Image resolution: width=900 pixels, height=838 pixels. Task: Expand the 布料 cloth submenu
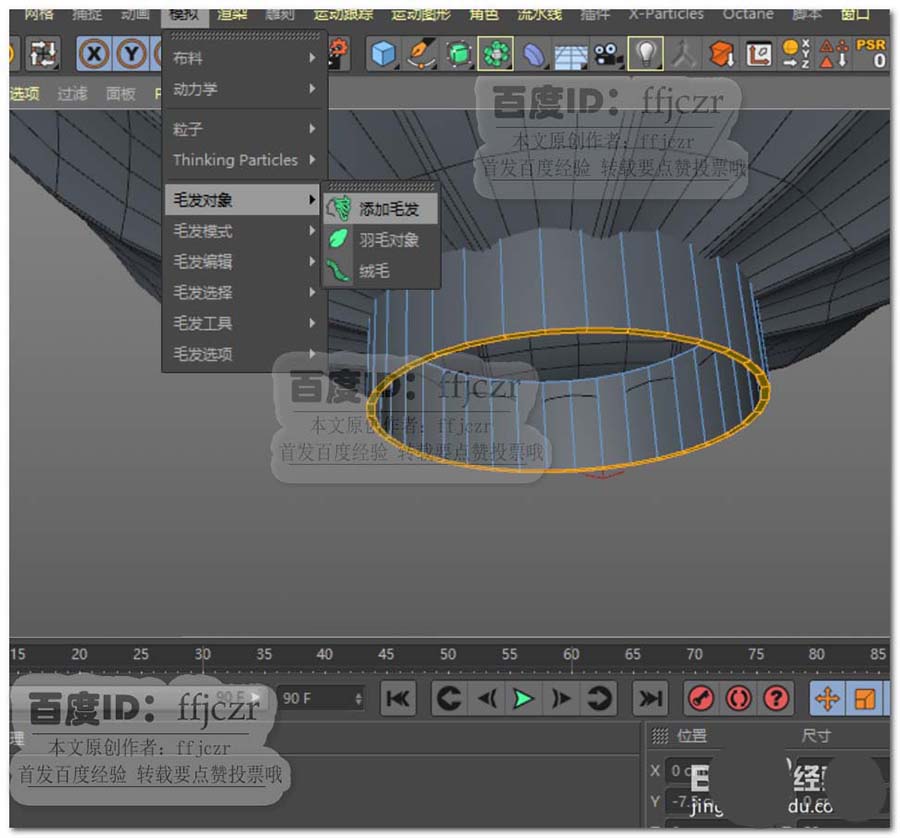click(x=245, y=57)
